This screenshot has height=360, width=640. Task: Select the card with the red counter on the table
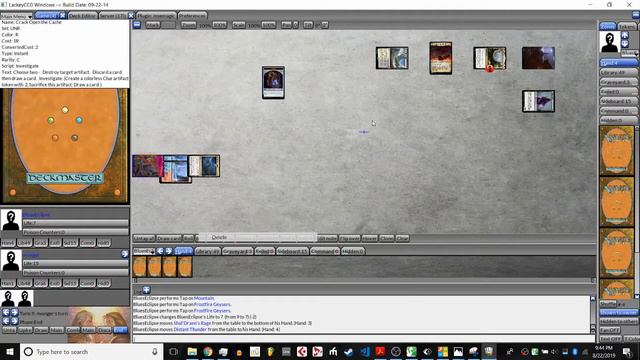click(x=490, y=58)
